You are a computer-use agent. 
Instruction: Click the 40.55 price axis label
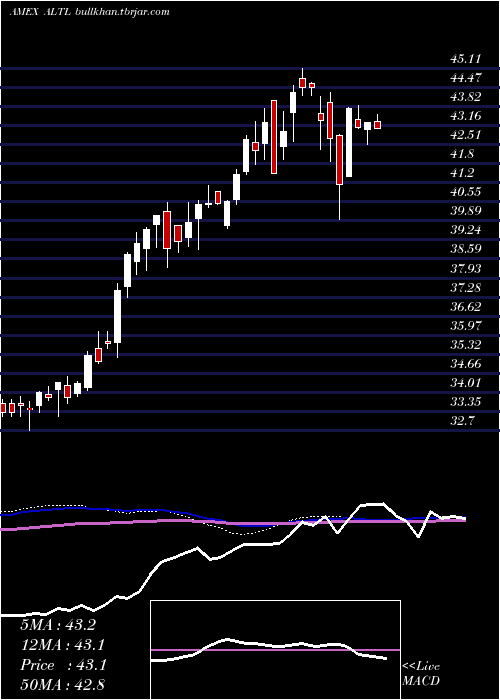[465, 192]
